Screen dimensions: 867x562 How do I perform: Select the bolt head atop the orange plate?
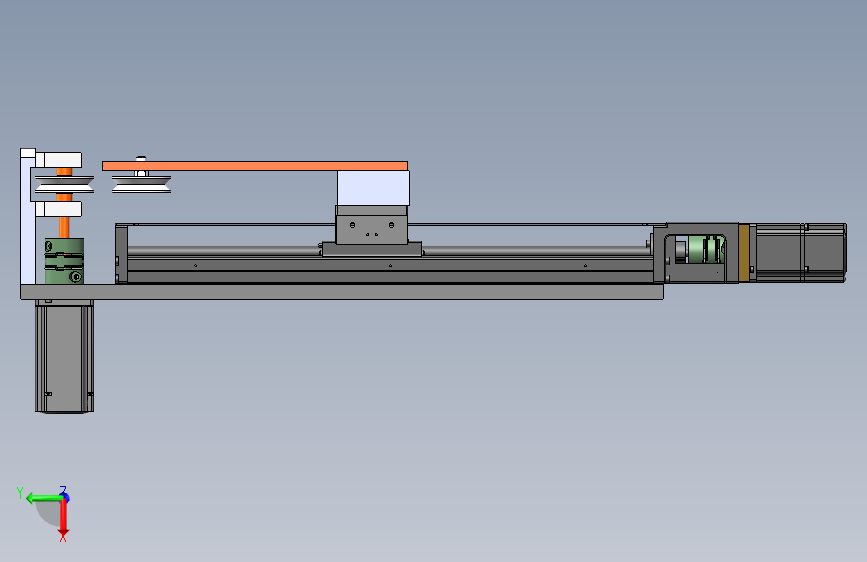(x=142, y=159)
